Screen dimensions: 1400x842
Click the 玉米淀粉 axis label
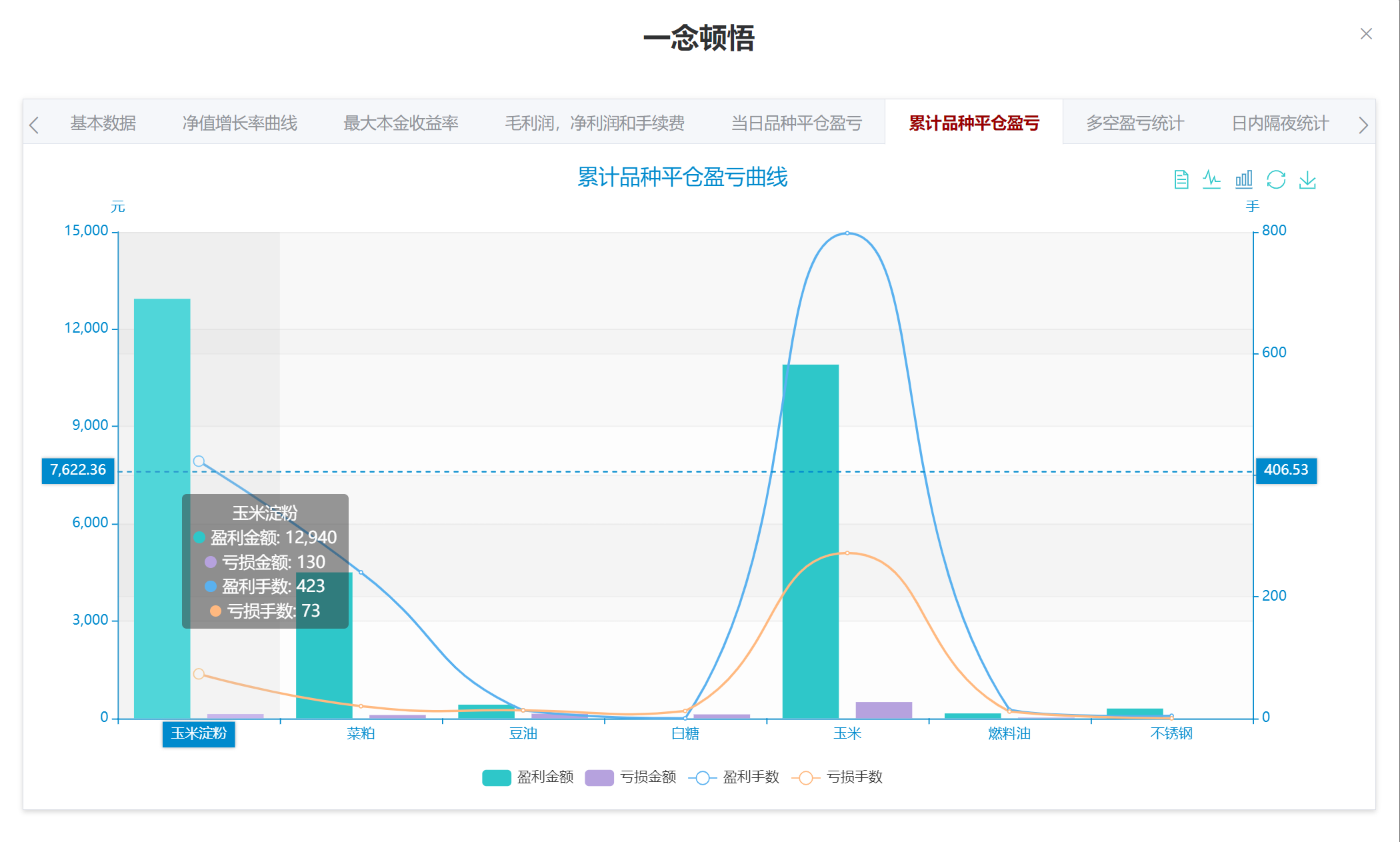click(199, 734)
